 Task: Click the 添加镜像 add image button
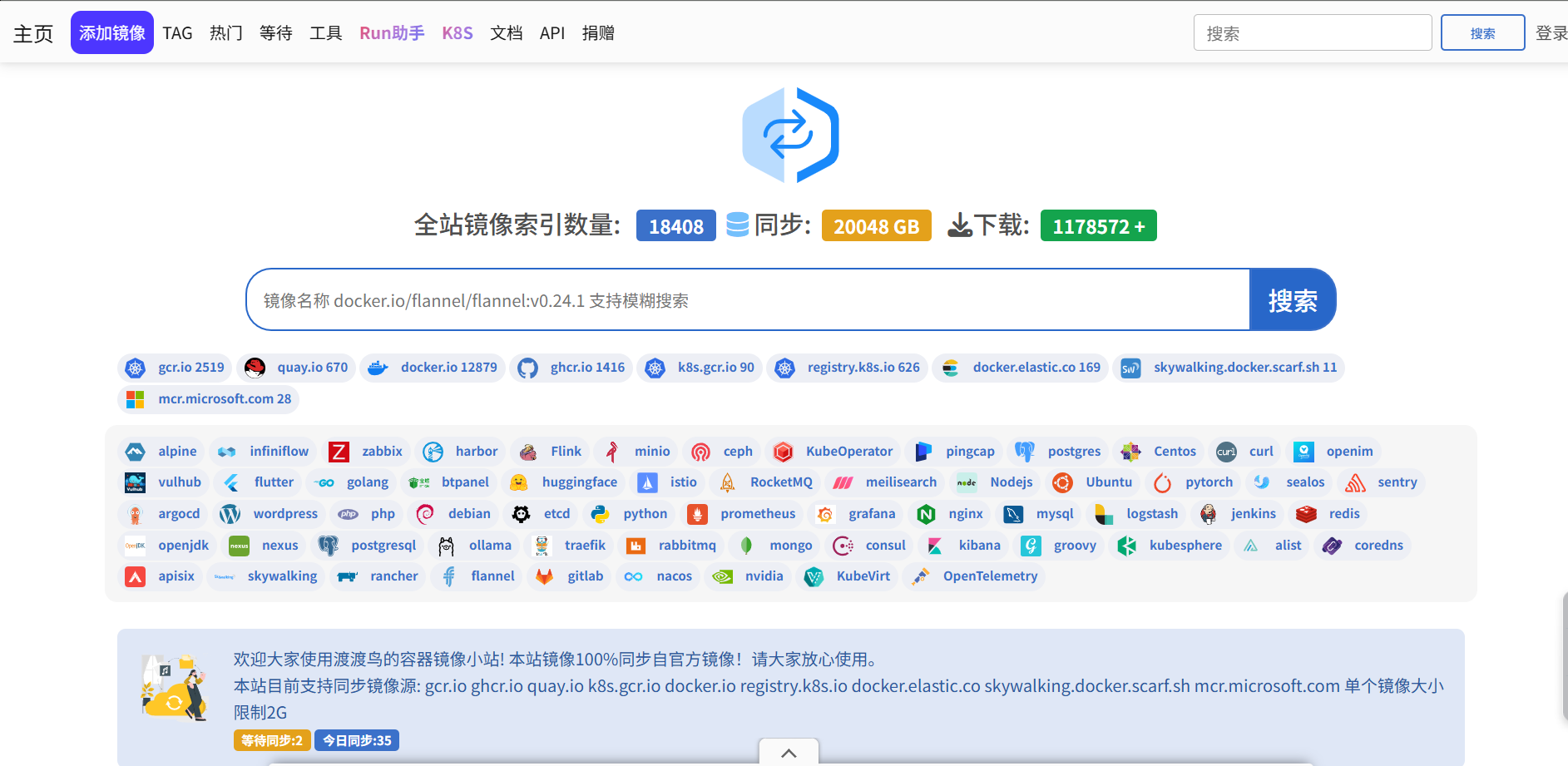pyautogui.click(x=112, y=32)
